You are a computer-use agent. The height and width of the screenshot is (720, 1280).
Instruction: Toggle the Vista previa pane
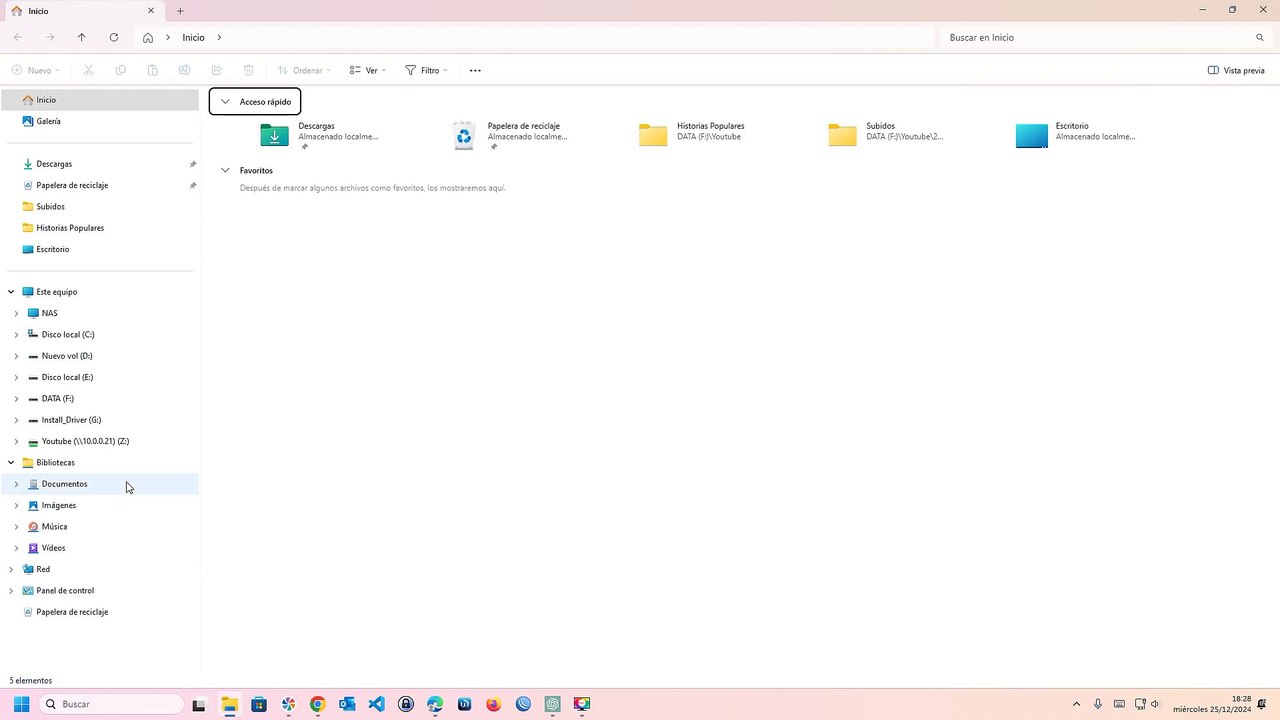pos(1236,70)
